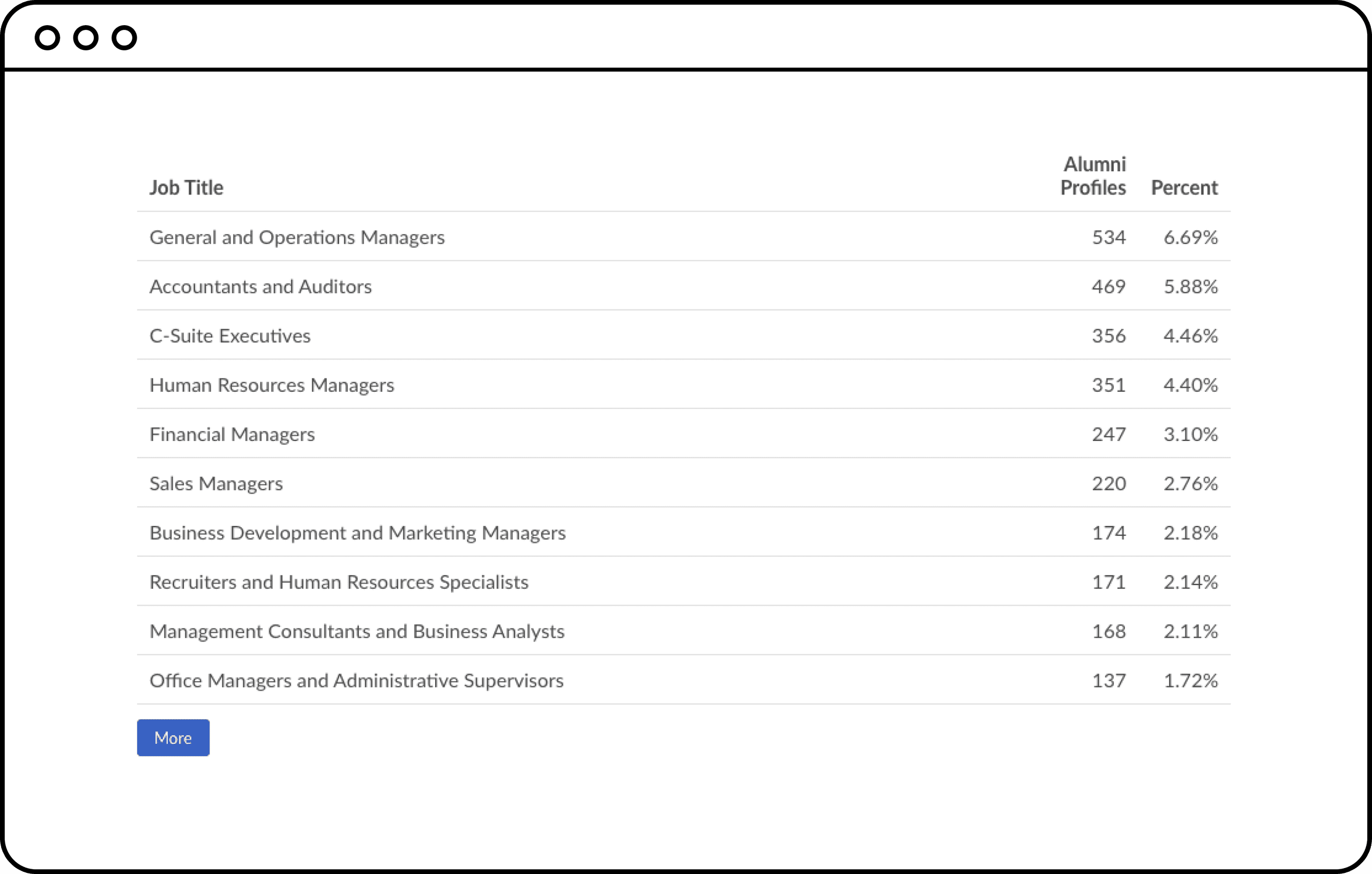Click the More button below table

(173, 737)
